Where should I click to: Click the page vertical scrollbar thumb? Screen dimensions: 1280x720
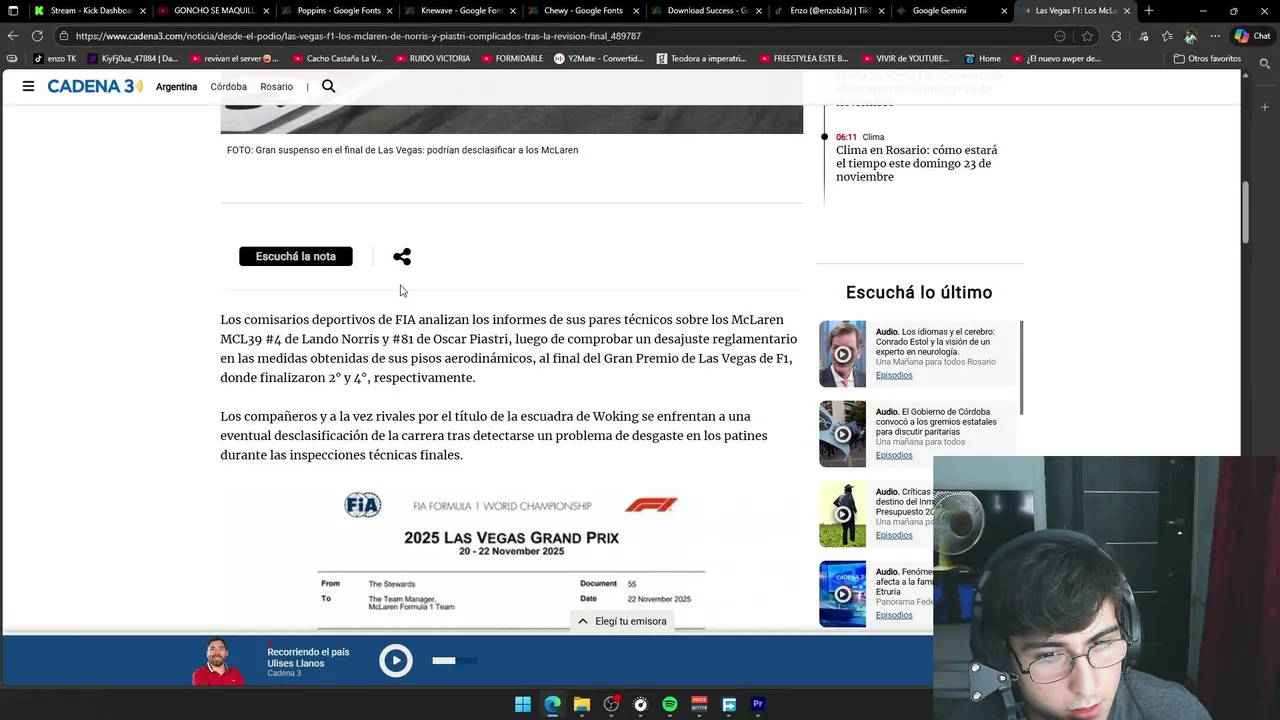coord(1246,212)
